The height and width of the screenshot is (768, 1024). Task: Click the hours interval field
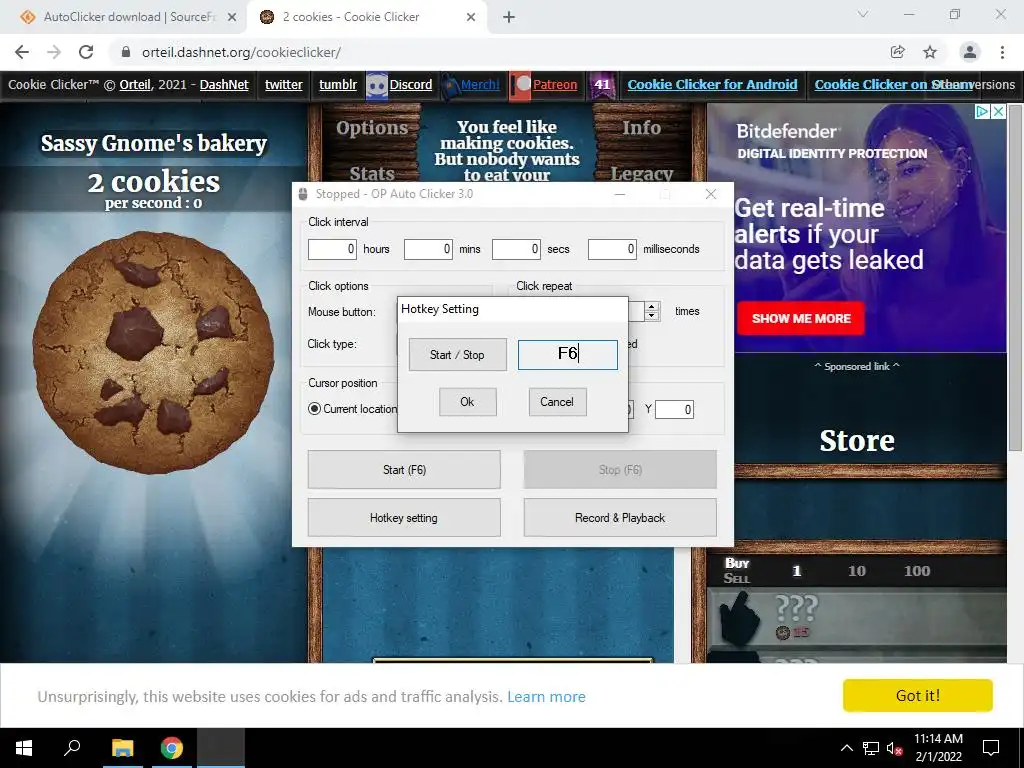pos(332,249)
